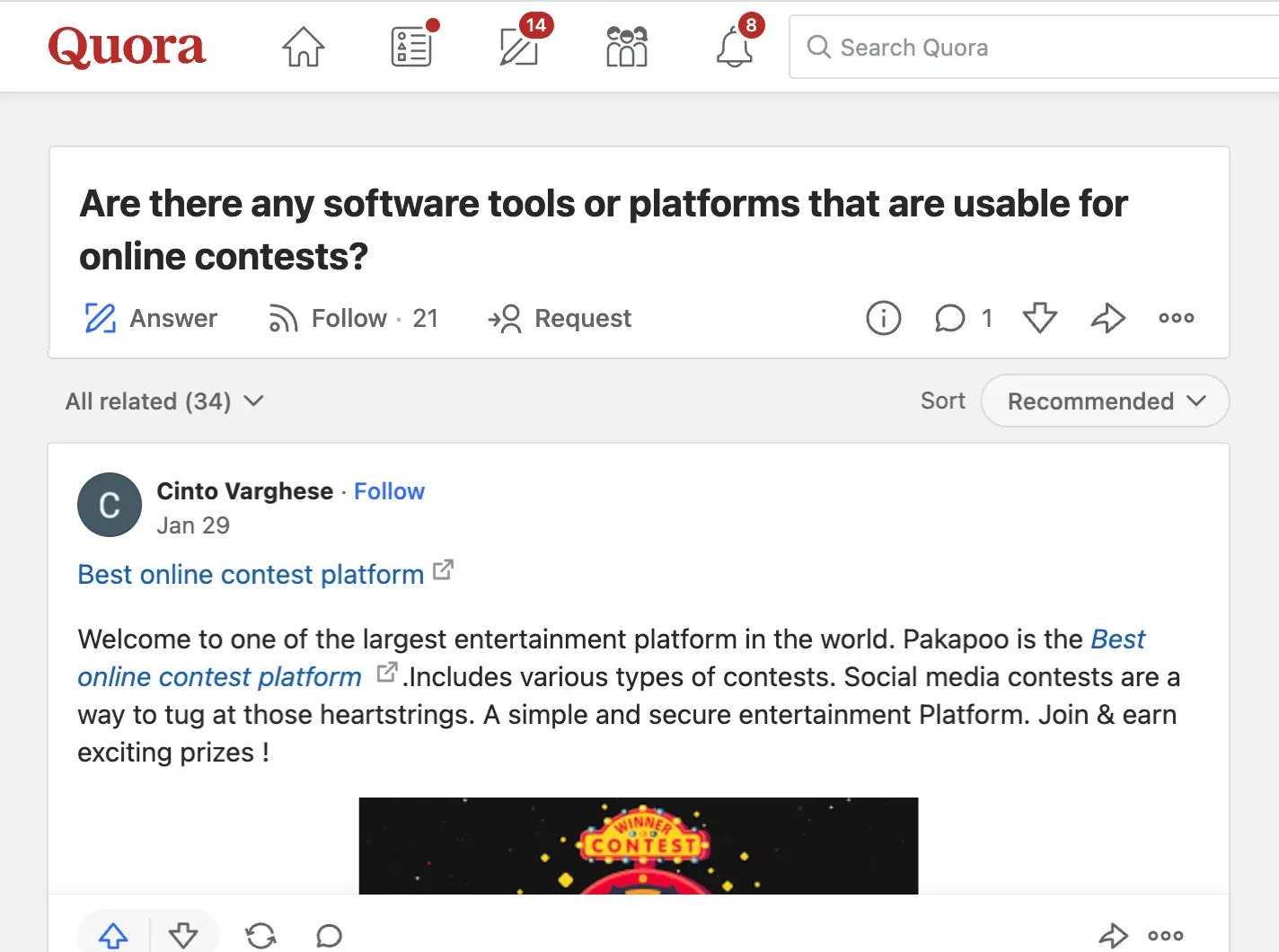Go to Quora home feed icon

click(x=304, y=48)
